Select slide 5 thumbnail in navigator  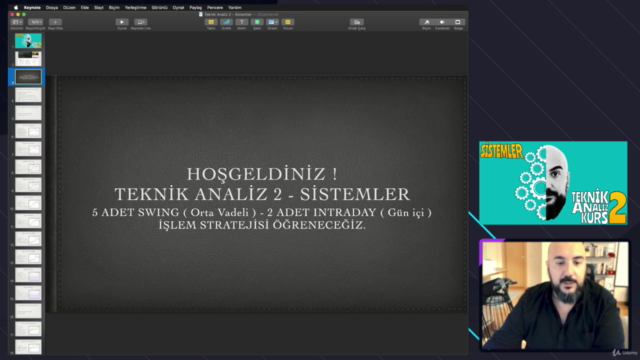(28, 113)
